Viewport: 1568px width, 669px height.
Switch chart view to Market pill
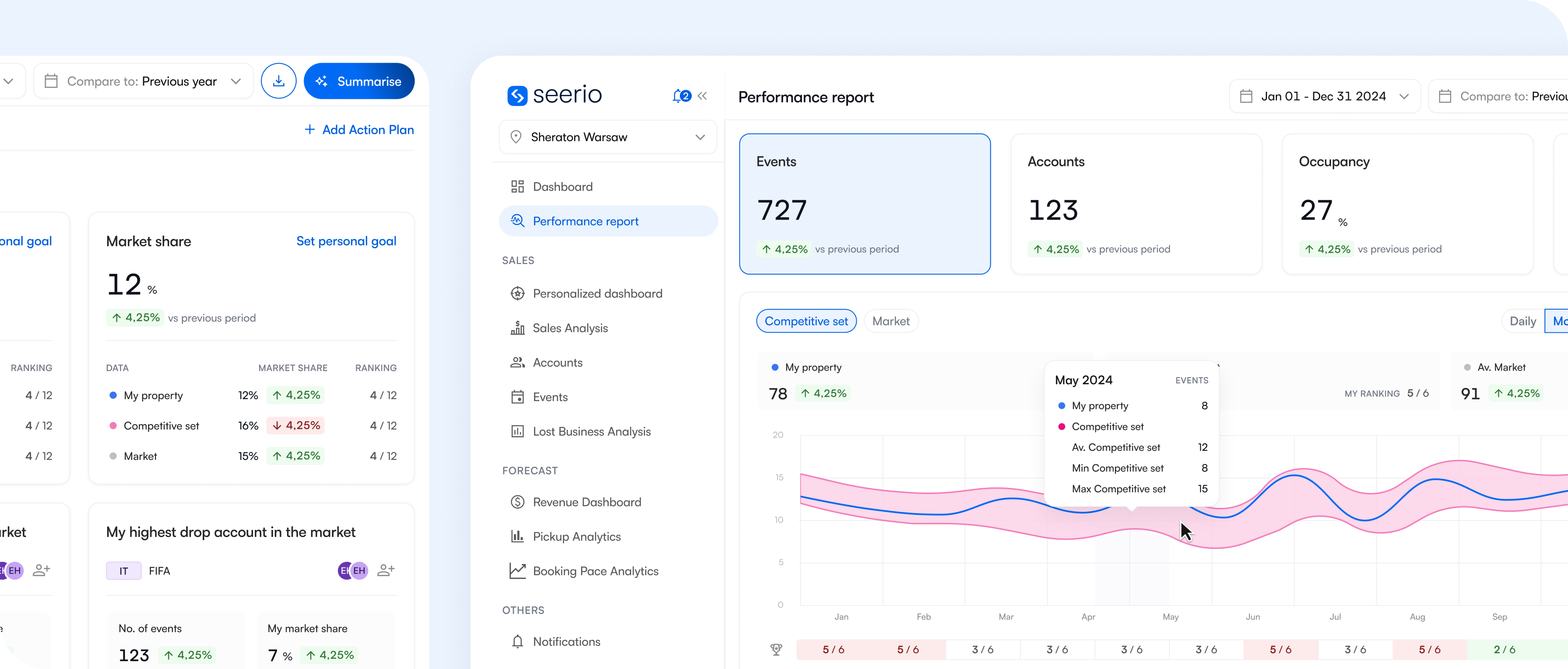click(x=891, y=321)
